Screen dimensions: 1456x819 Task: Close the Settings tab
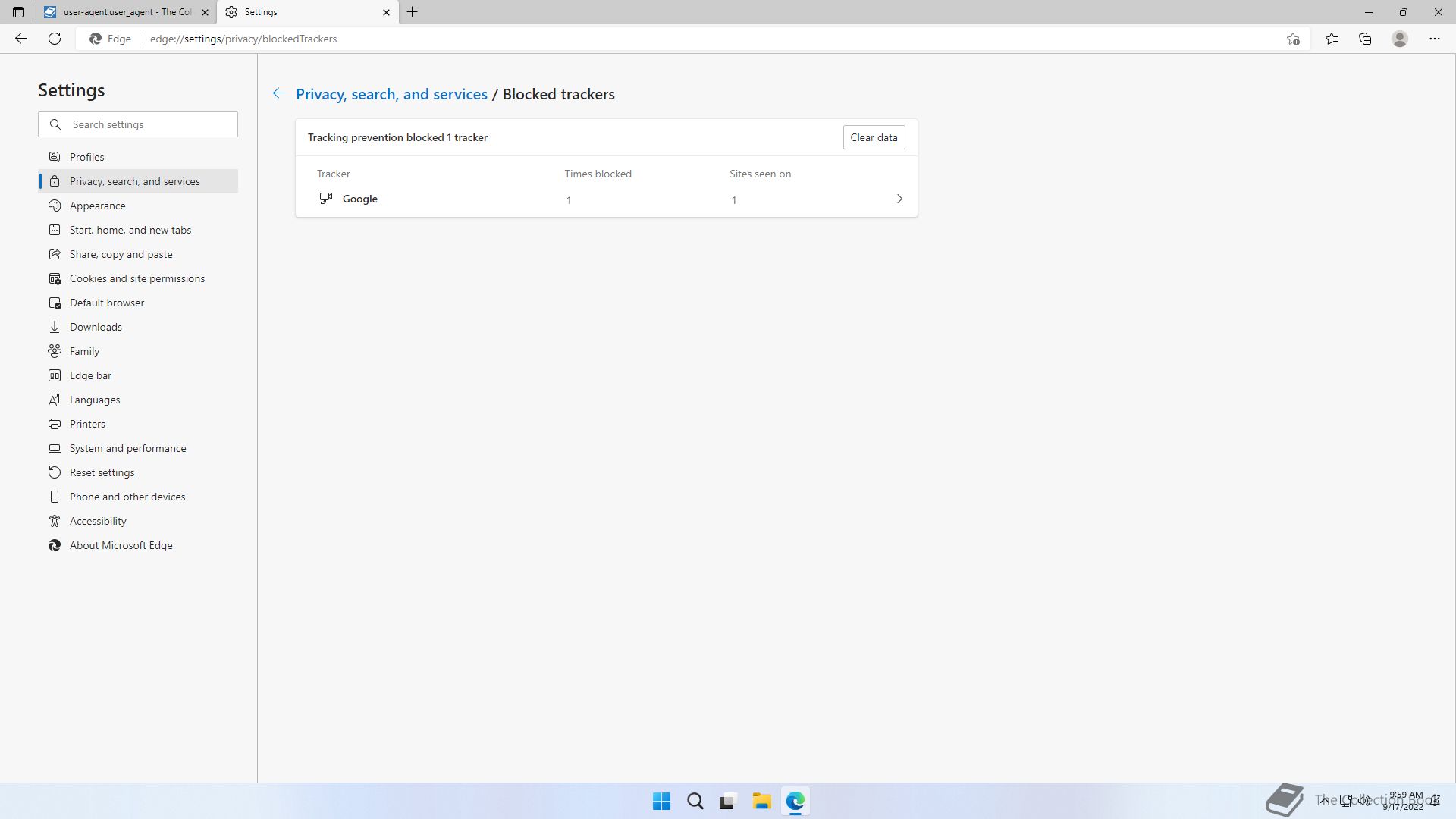tap(386, 12)
